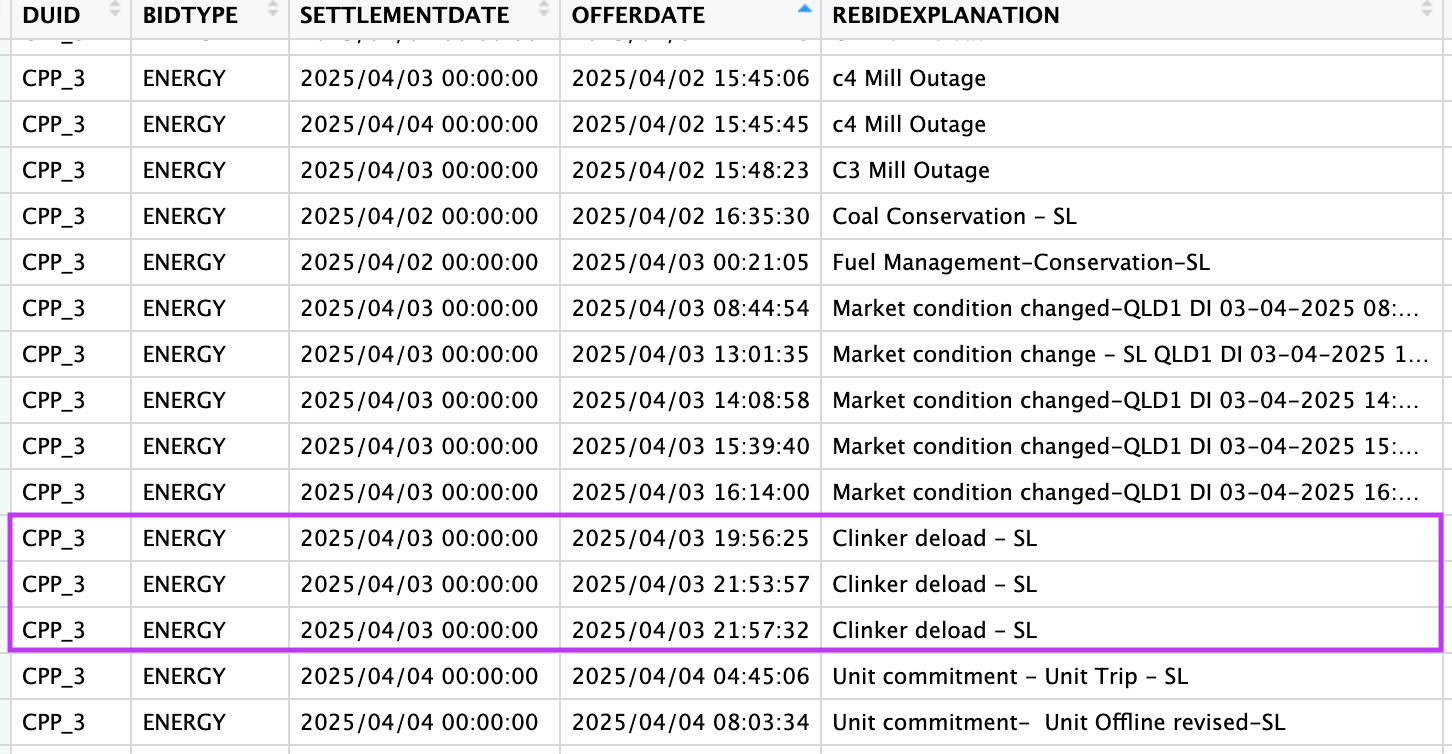The height and width of the screenshot is (754, 1452).
Task: Select offer date 2025/04/02 15:48:23
Action: (x=690, y=170)
